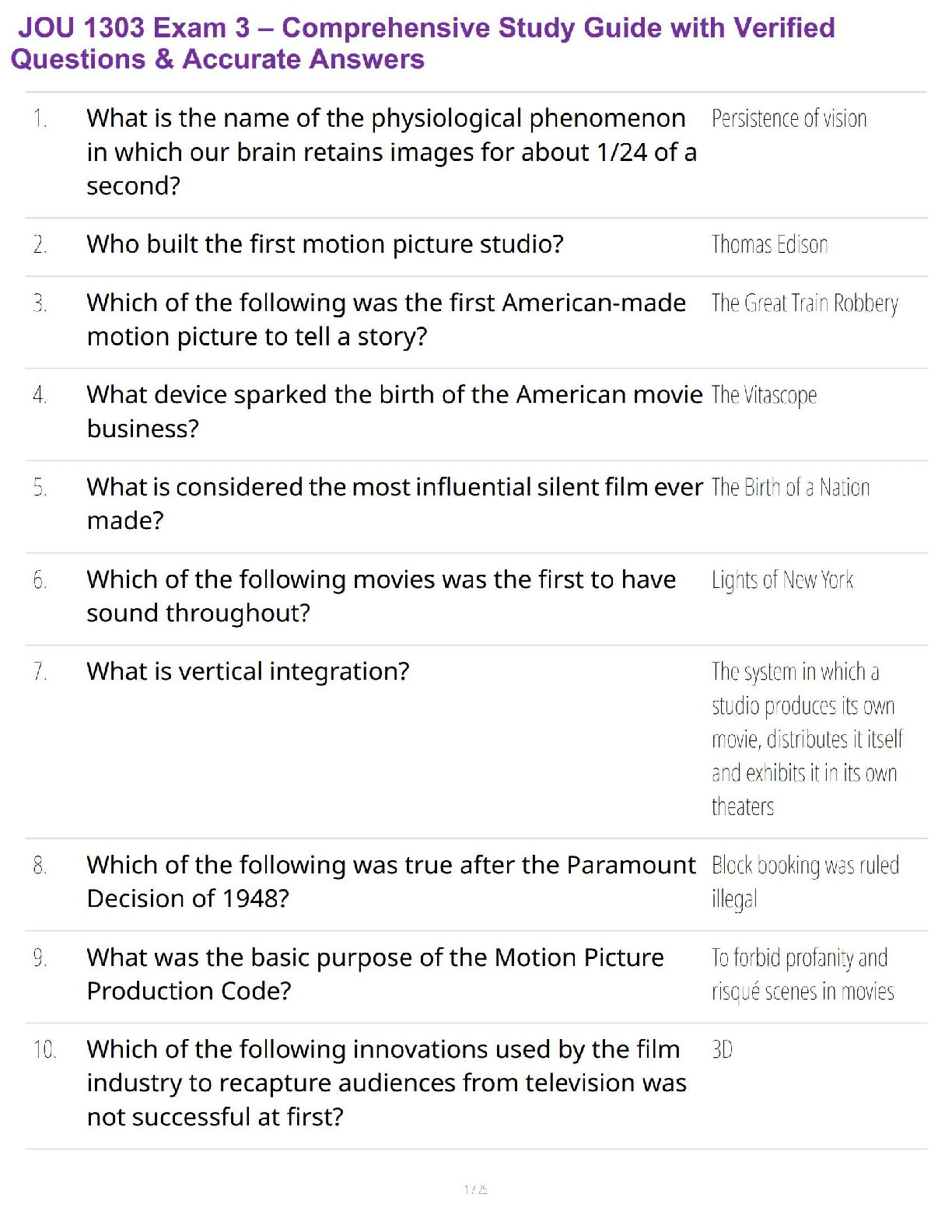
Task: Select the answer 'Block booking was ruled illegal'
Action: coord(805,881)
